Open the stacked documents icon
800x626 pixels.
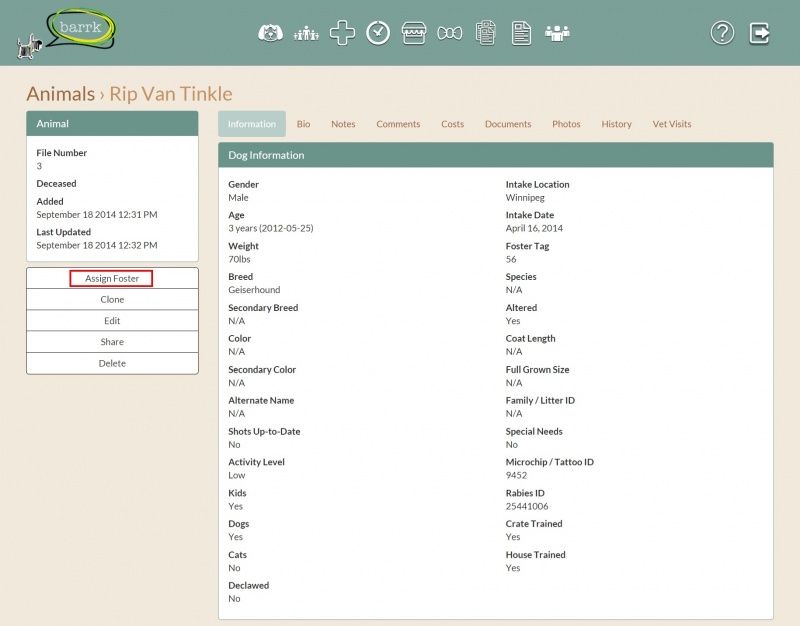(x=486, y=33)
